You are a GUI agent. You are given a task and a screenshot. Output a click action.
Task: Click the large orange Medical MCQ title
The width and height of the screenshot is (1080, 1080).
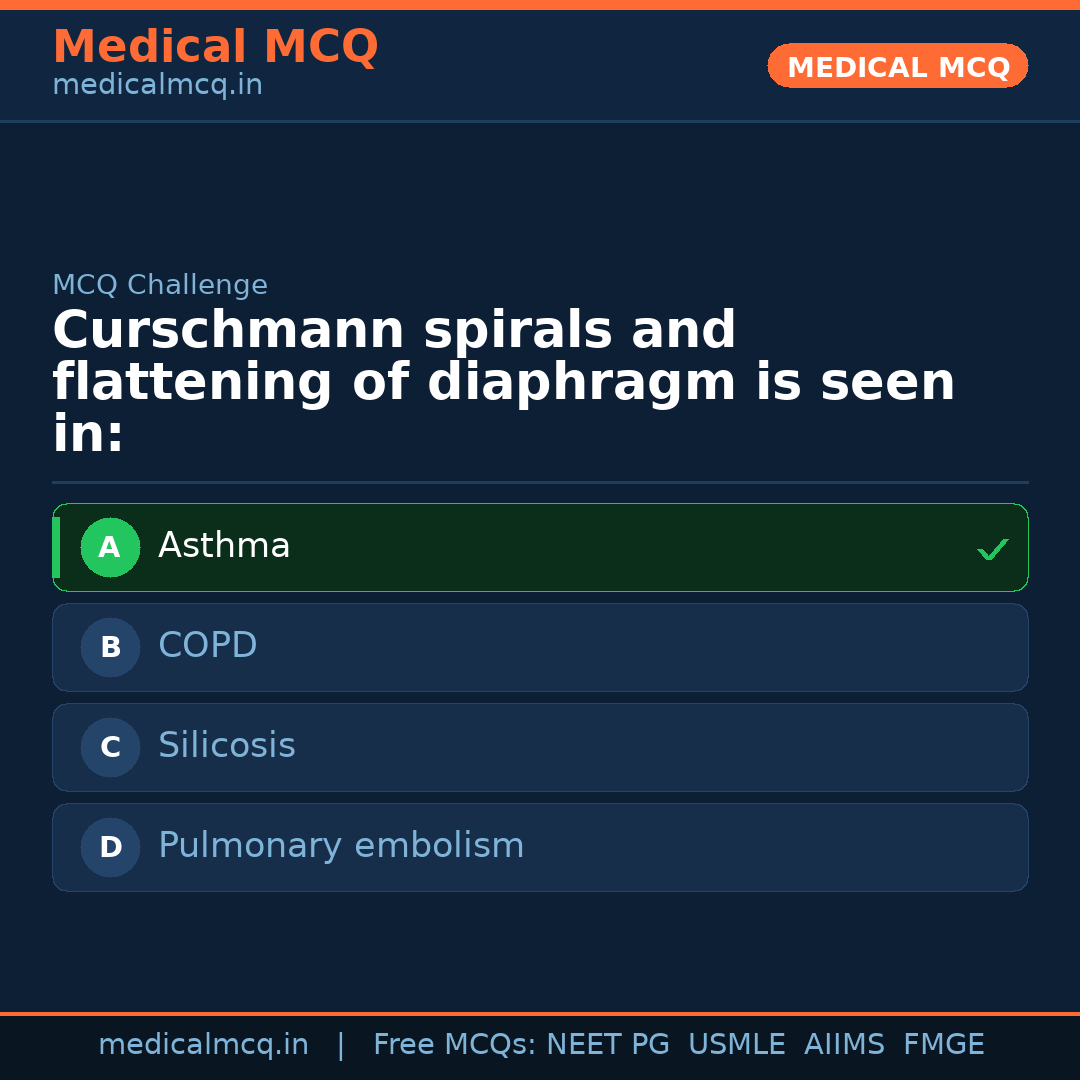click(x=215, y=47)
